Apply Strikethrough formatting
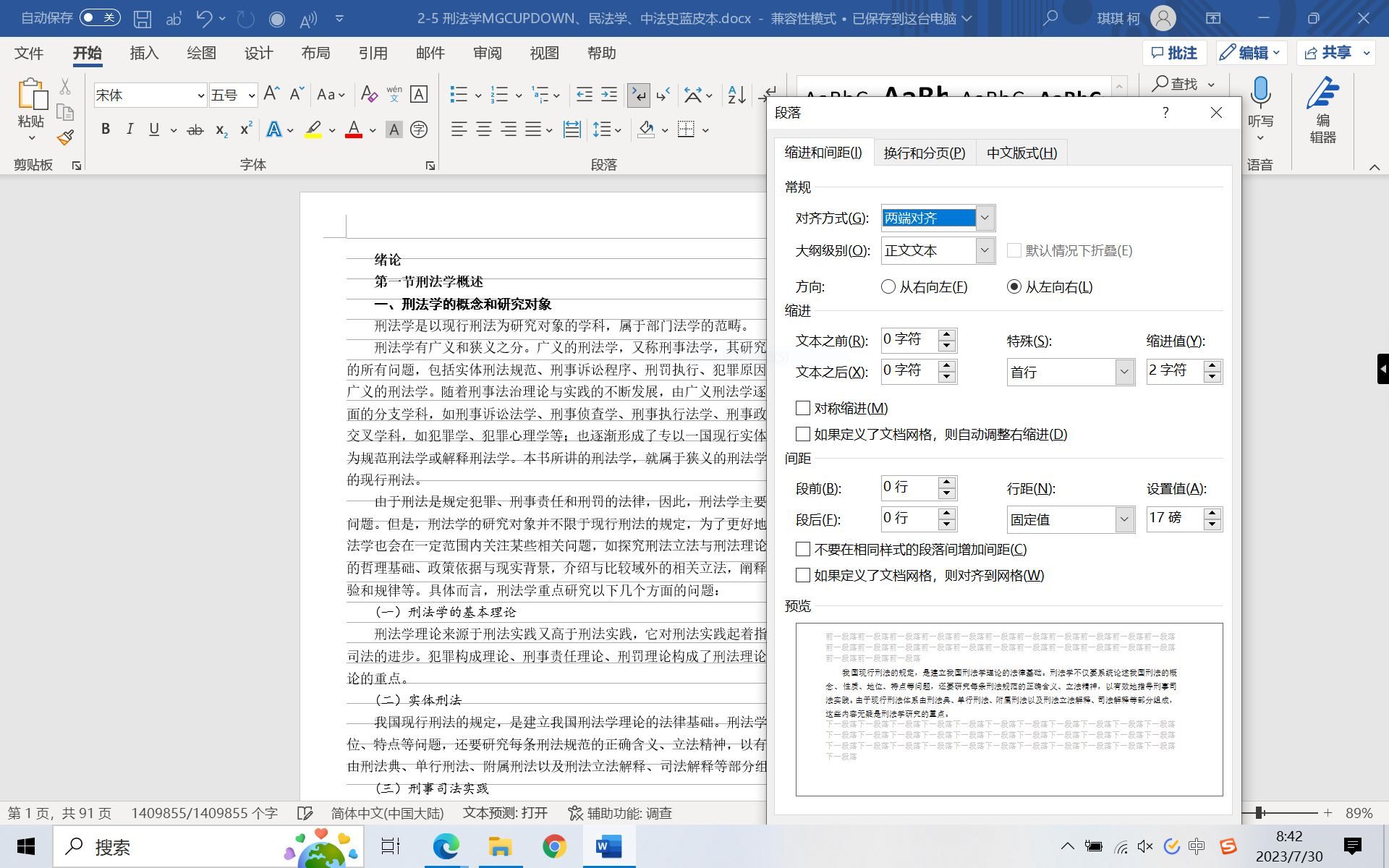This screenshot has width=1389, height=868. (x=195, y=130)
